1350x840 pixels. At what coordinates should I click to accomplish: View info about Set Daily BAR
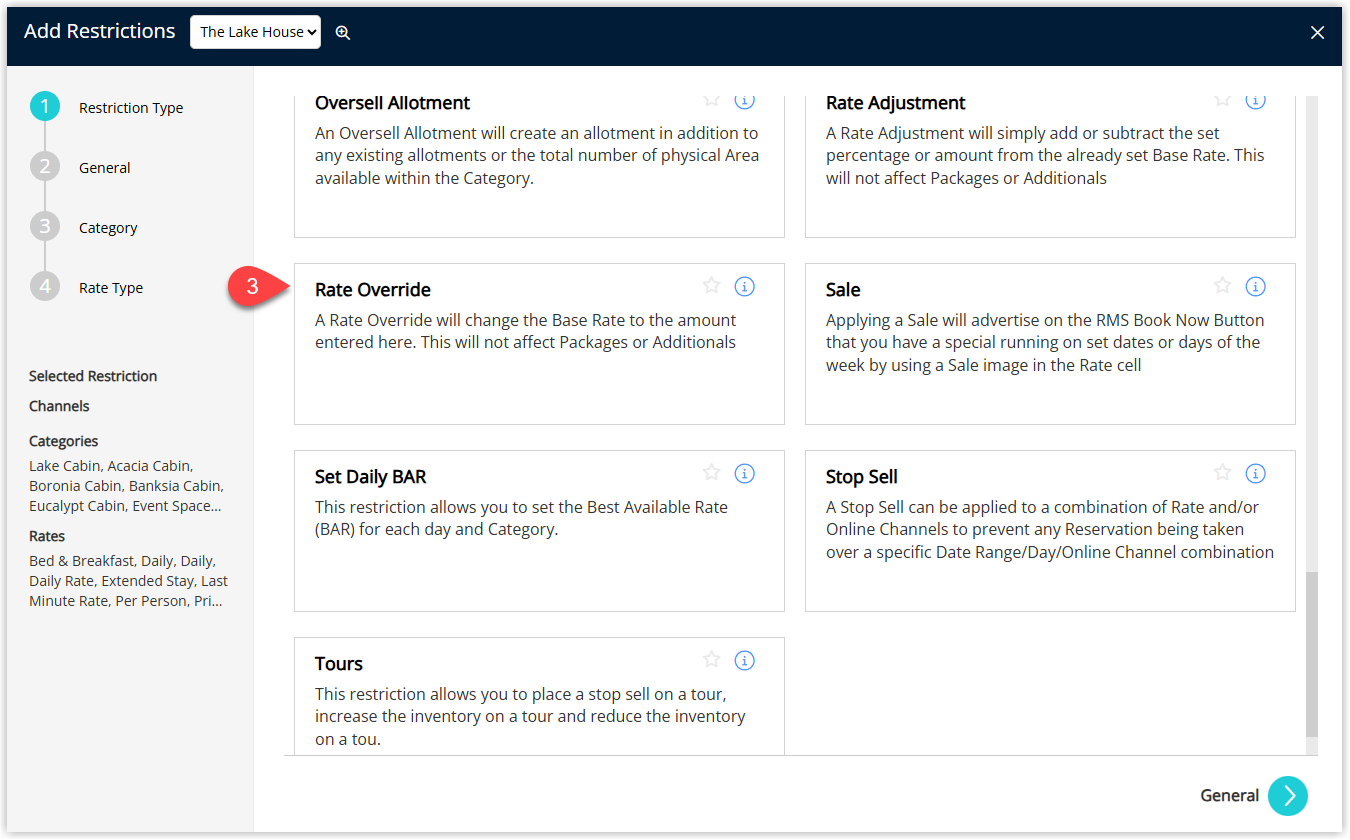point(745,473)
